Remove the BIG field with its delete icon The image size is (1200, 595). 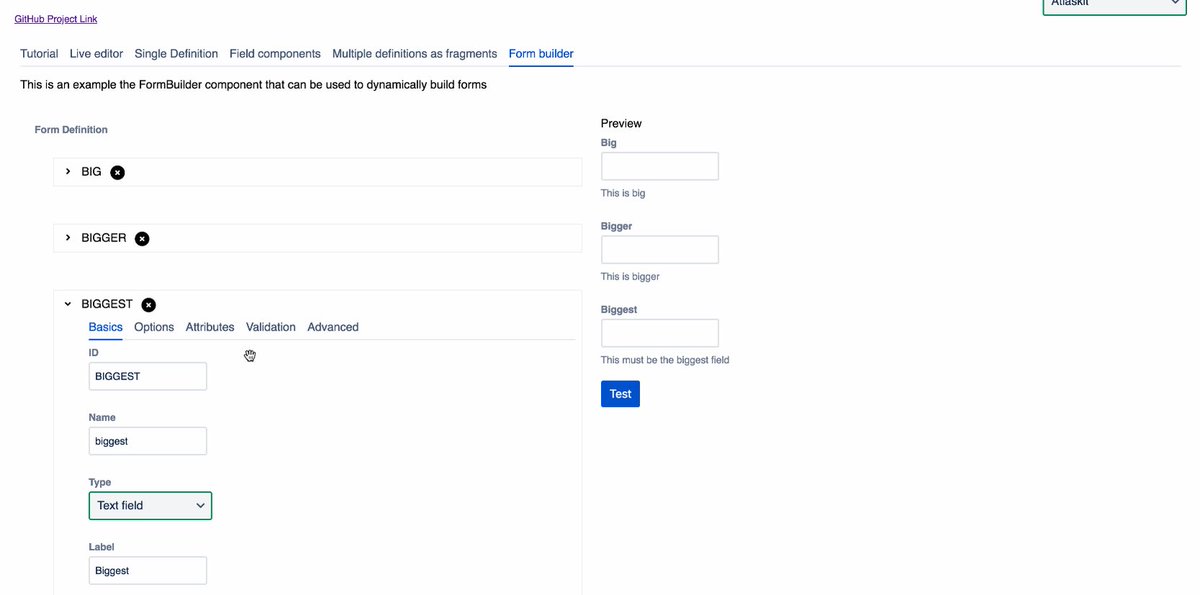(117, 172)
